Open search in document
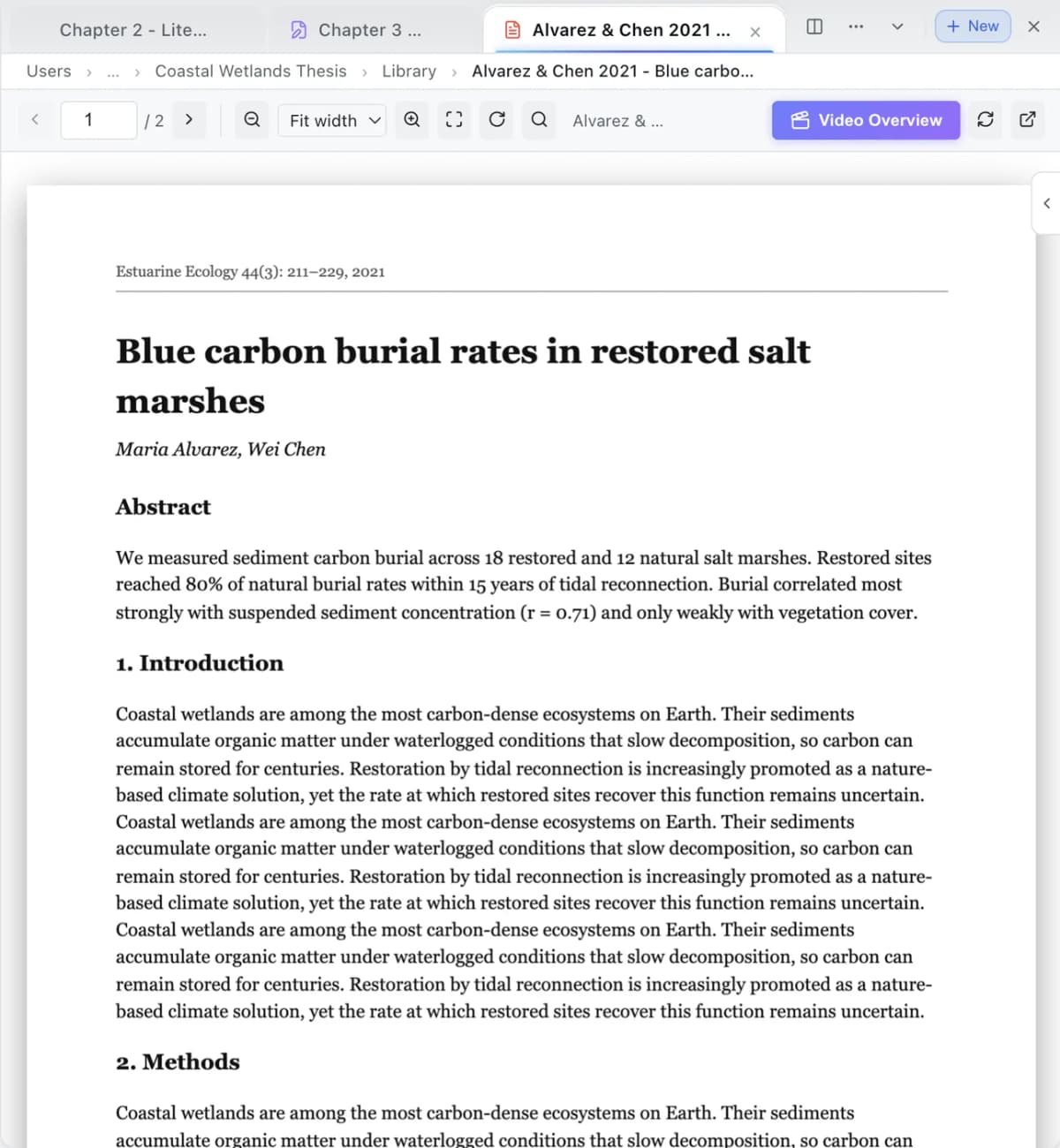 coord(539,119)
